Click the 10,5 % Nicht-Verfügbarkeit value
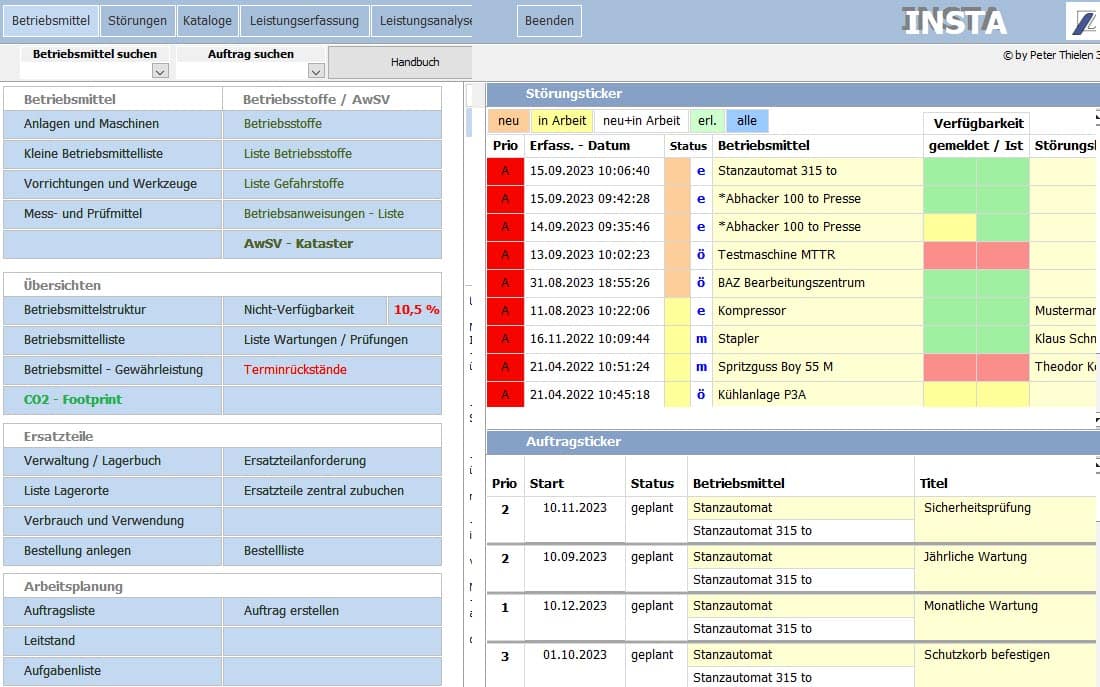The height and width of the screenshot is (687, 1100). (x=416, y=309)
